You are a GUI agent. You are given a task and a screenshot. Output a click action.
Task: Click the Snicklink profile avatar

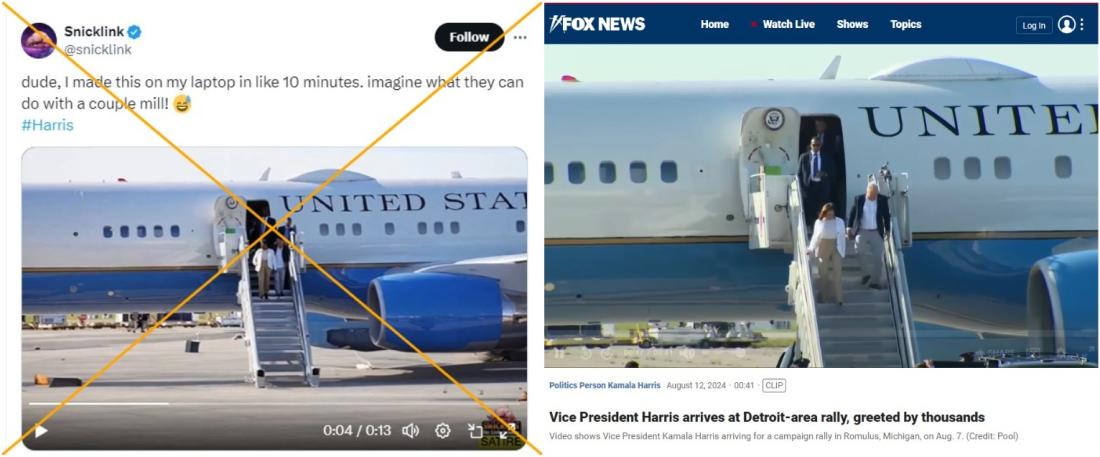coord(39,40)
